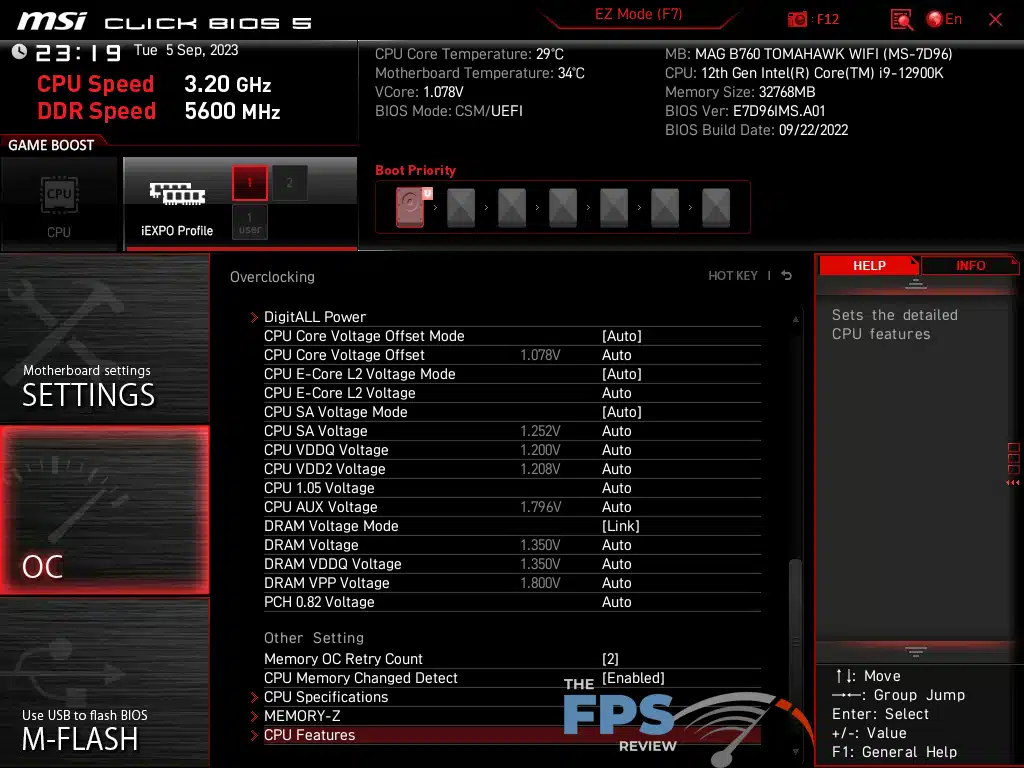The image size is (1024, 768).
Task: Open the OC overclocking section
Action: (x=104, y=510)
